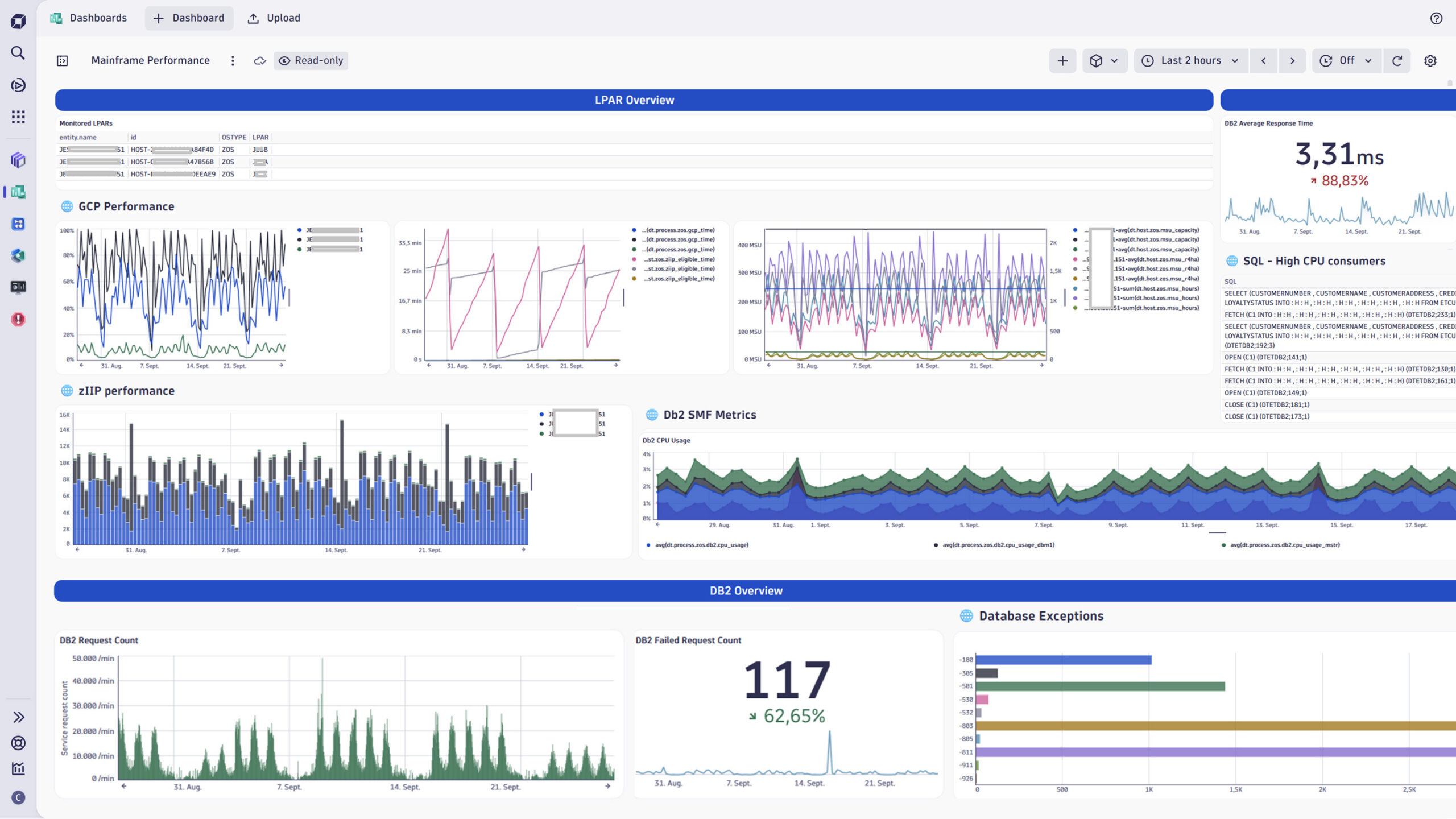This screenshot has height=819, width=1456.
Task: Click the Dynatrace logo icon
Action: (18, 20)
